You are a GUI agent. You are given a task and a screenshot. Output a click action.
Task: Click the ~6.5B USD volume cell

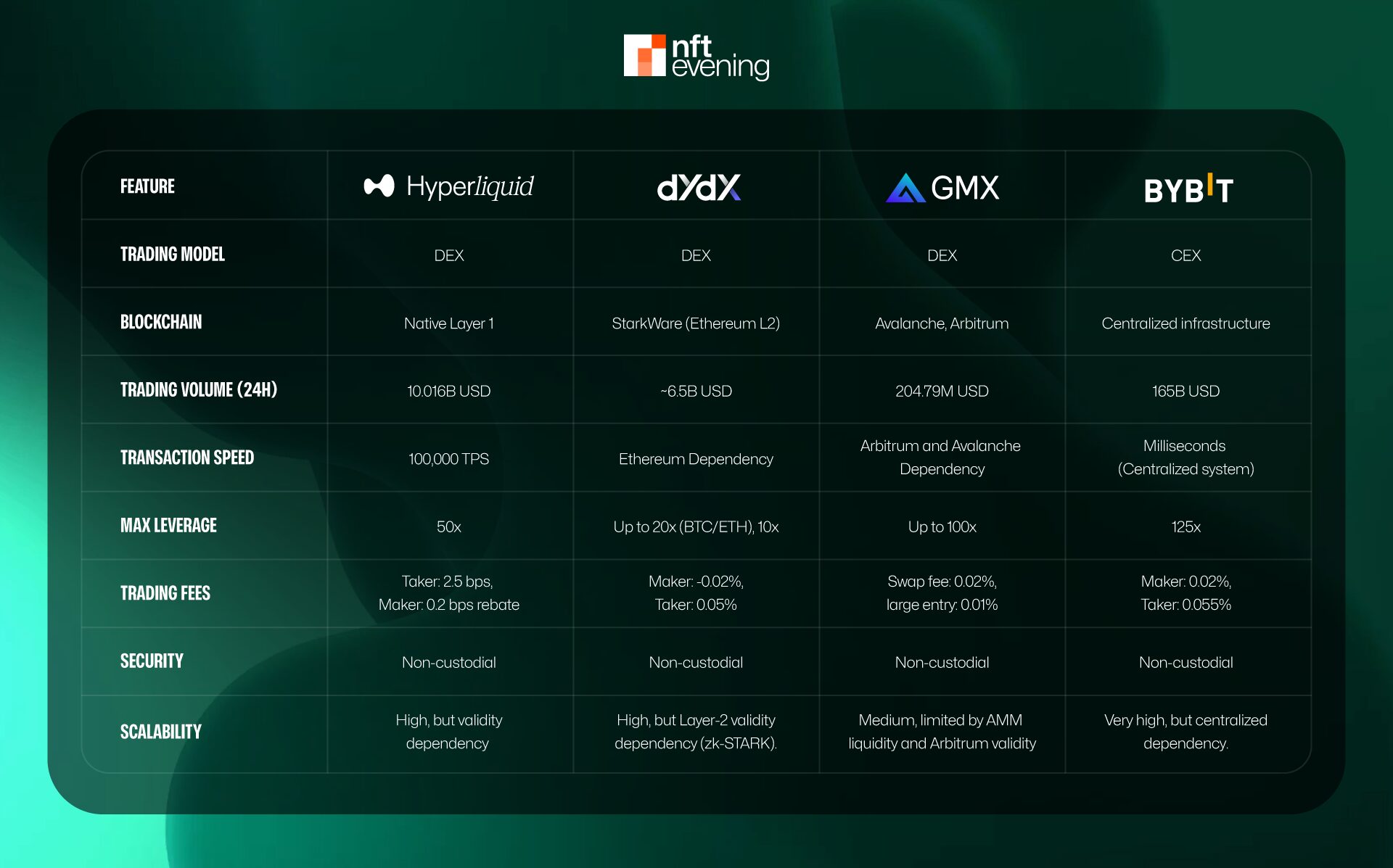(x=696, y=391)
